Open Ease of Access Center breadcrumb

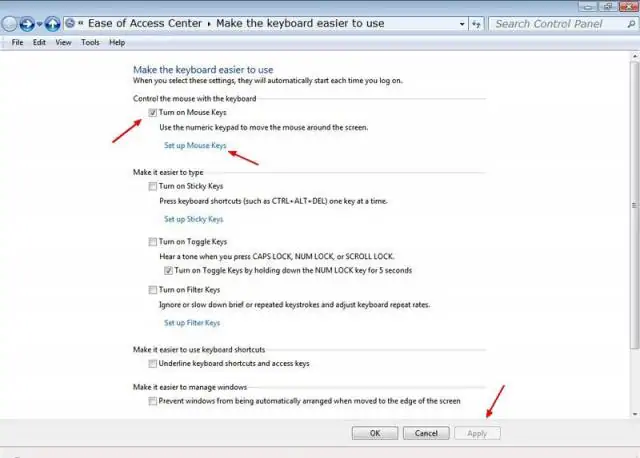pos(145,23)
